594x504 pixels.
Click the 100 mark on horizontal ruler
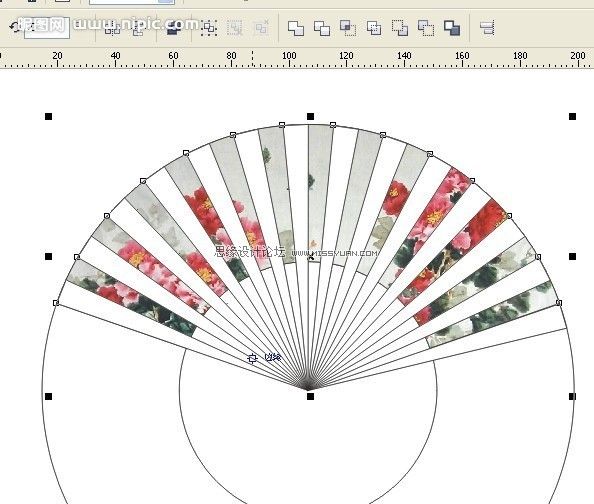[x=289, y=56]
